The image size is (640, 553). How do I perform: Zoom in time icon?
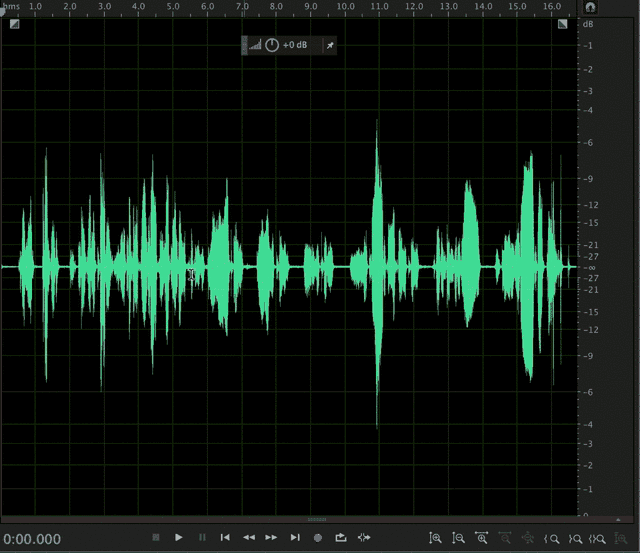482,538
